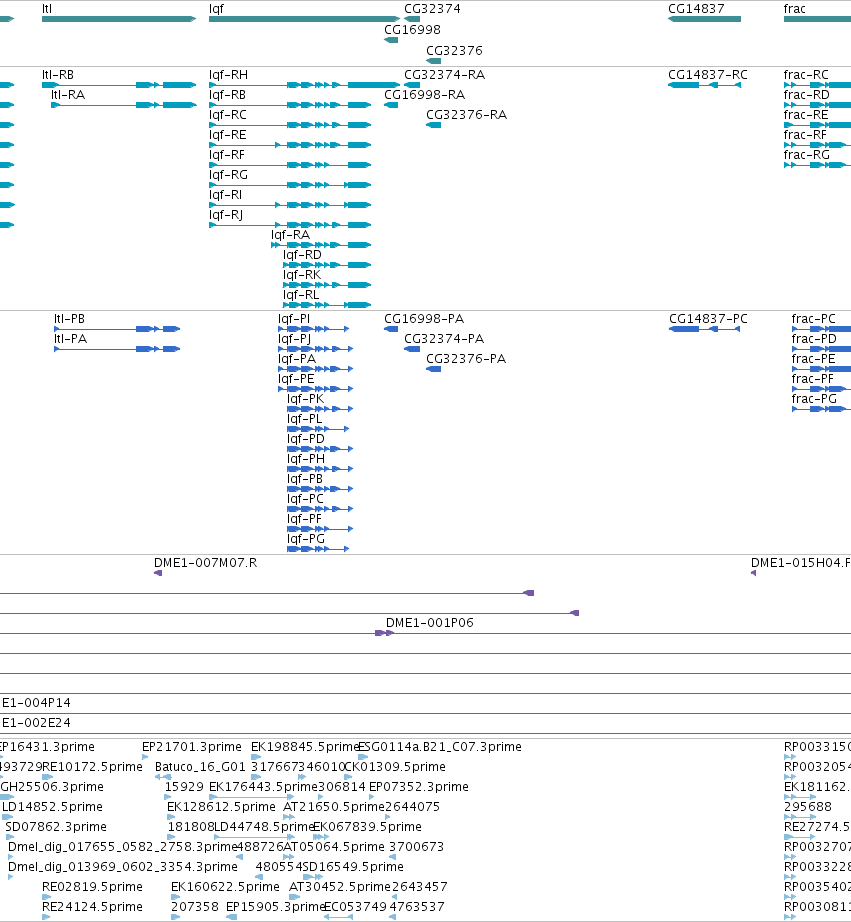Pick transcript lqf-RE
Viewport: 851px width, 922px height.
point(227,135)
